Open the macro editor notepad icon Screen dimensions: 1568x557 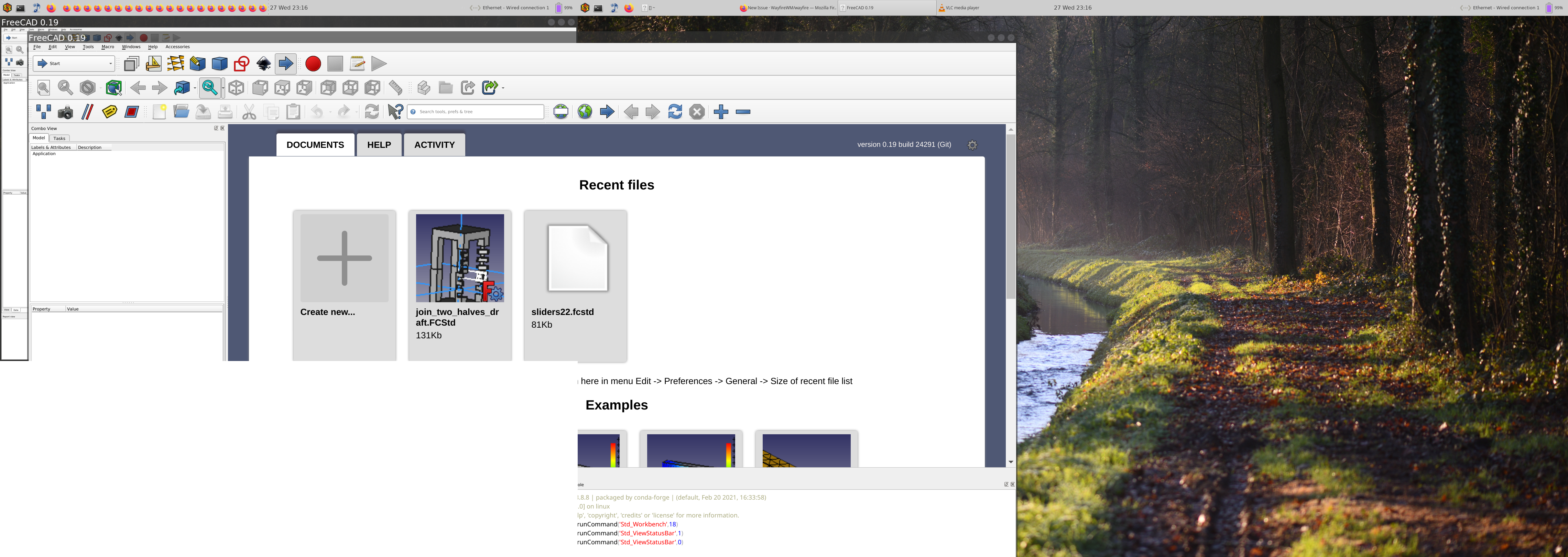[x=357, y=63]
